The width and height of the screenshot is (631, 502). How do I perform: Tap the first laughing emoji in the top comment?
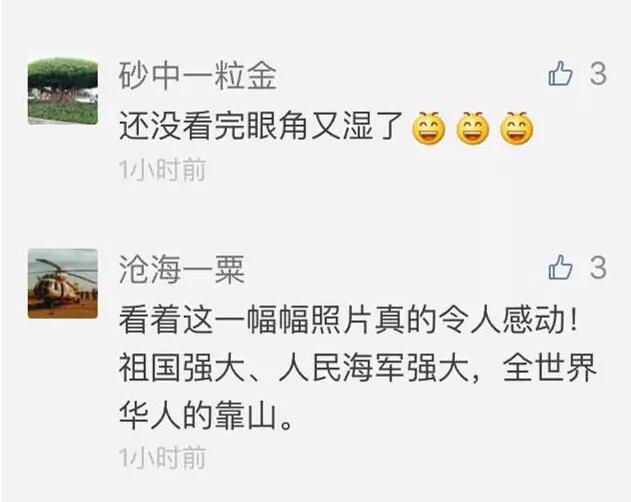coord(429,128)
